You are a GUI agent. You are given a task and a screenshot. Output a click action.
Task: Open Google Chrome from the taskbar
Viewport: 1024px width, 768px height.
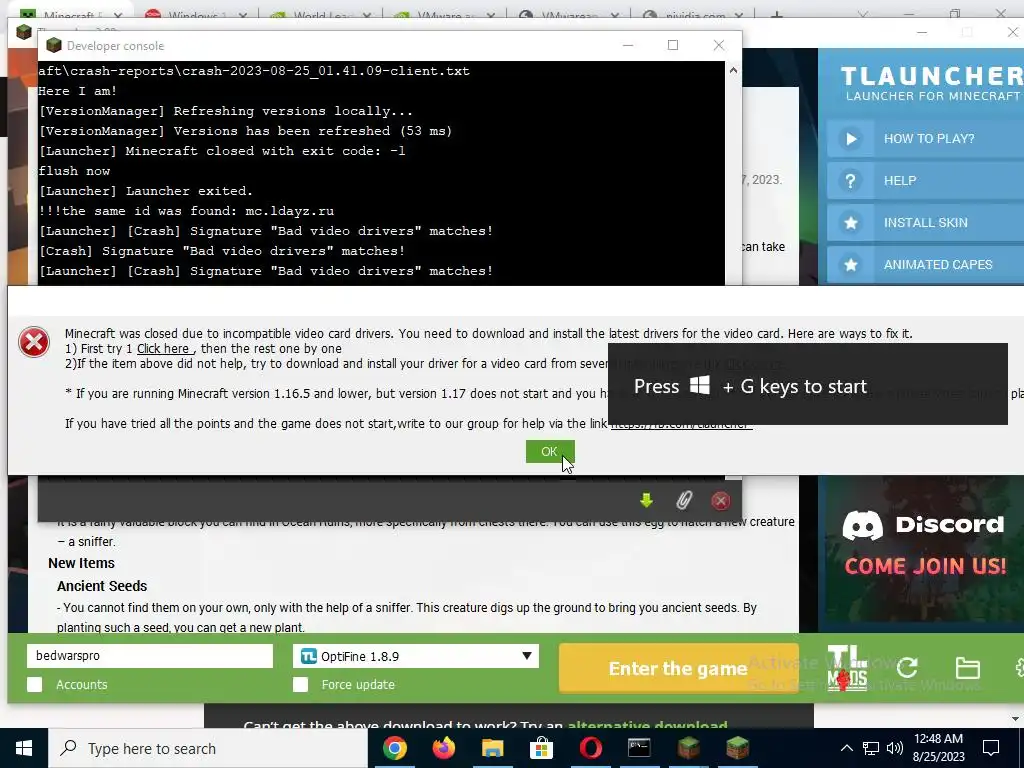pos(394,748)
